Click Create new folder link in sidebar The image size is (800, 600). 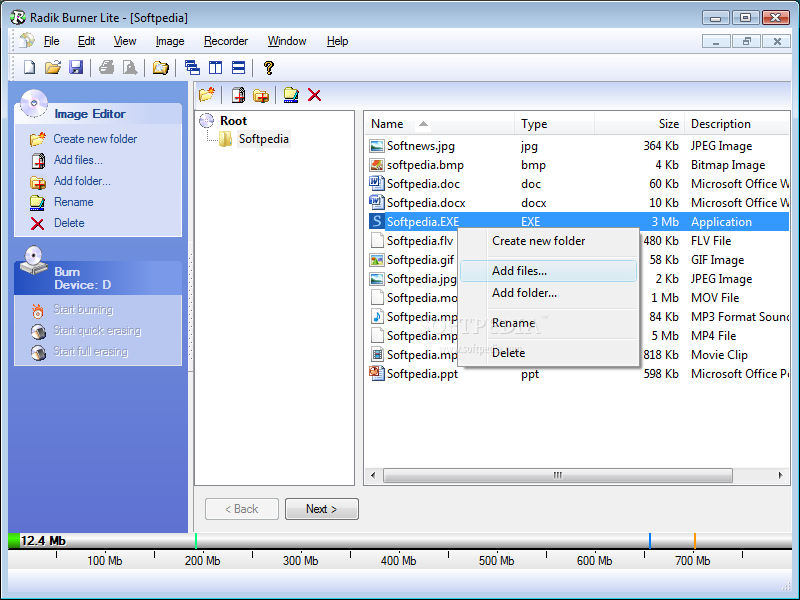95,139
